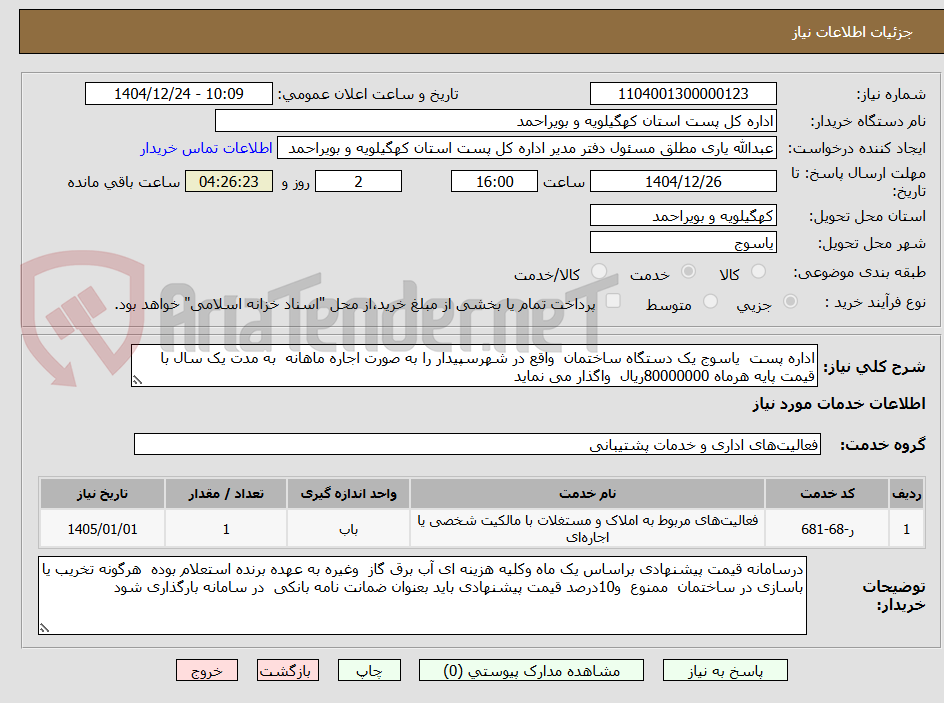Click the واحد اندازه گیری column header

coord(349,494)
